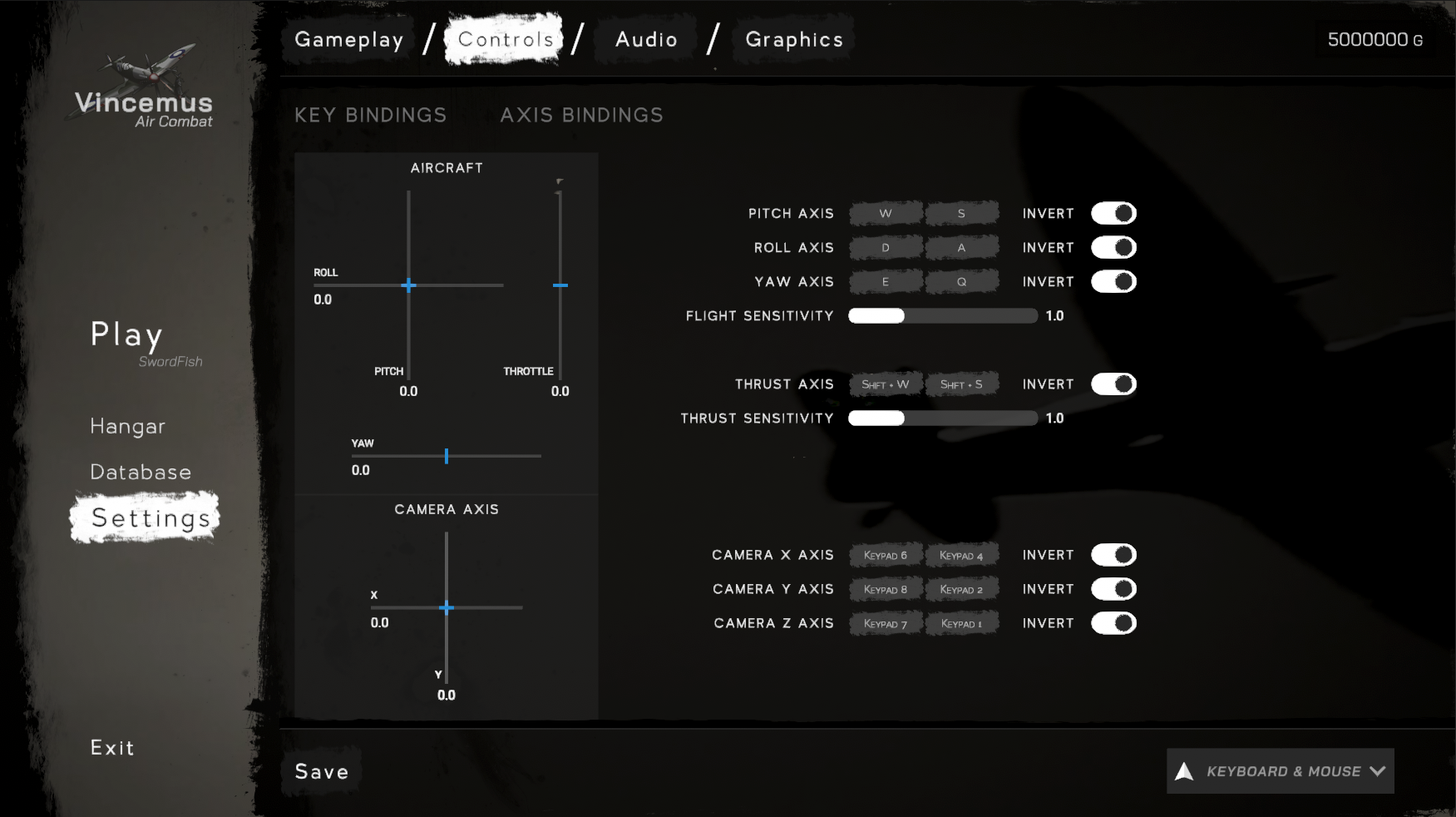Change Camera X Axis Keypad 4 binding

click(961, 555)
